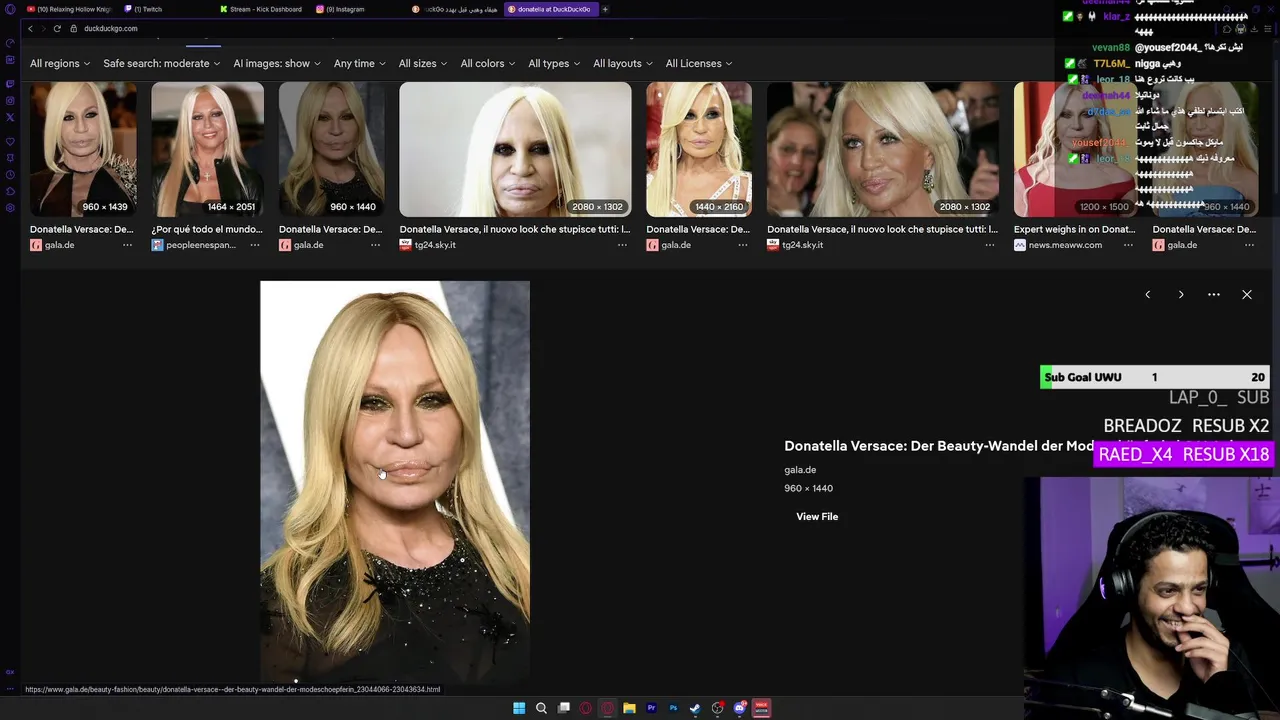This screenshot has height=720, width=1280.
Task: Open new browser tab with plus button
Action: [605, 9]
